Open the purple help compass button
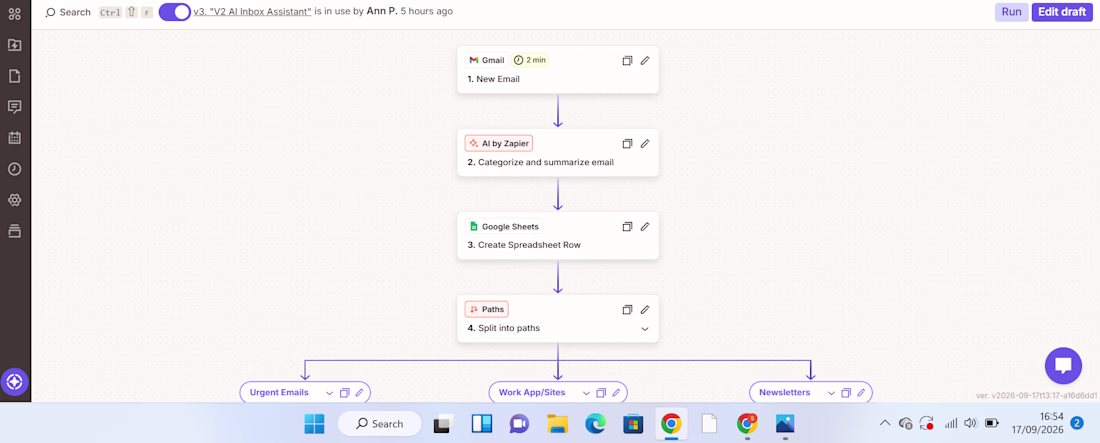This screenshot has height=443, width=1100. [15, 383]
